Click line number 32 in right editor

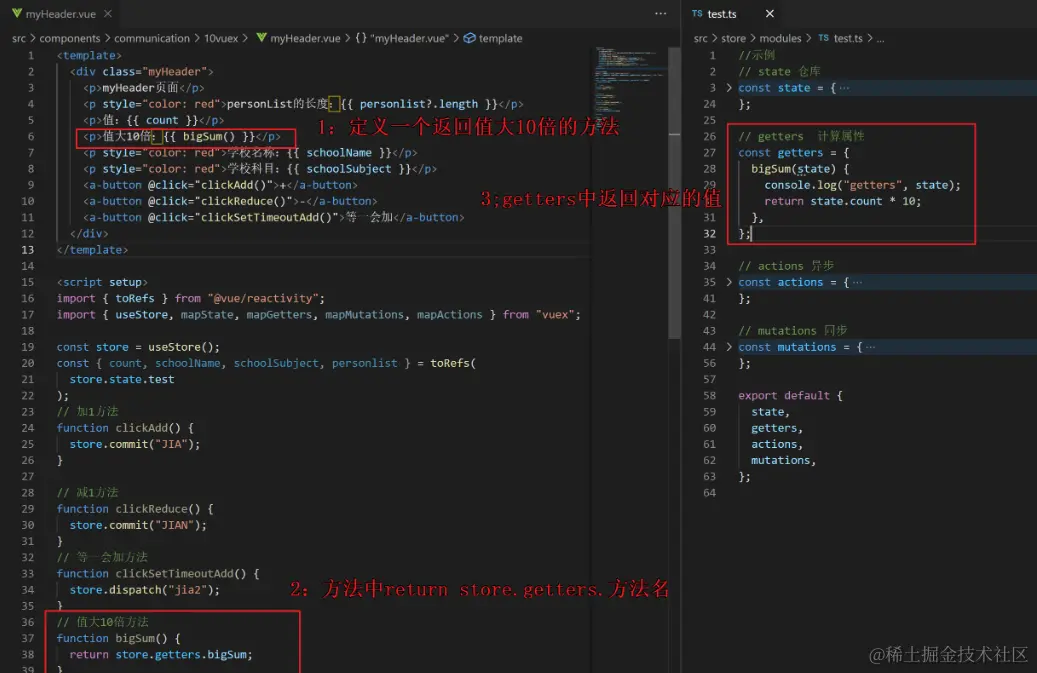pos(709,233)
